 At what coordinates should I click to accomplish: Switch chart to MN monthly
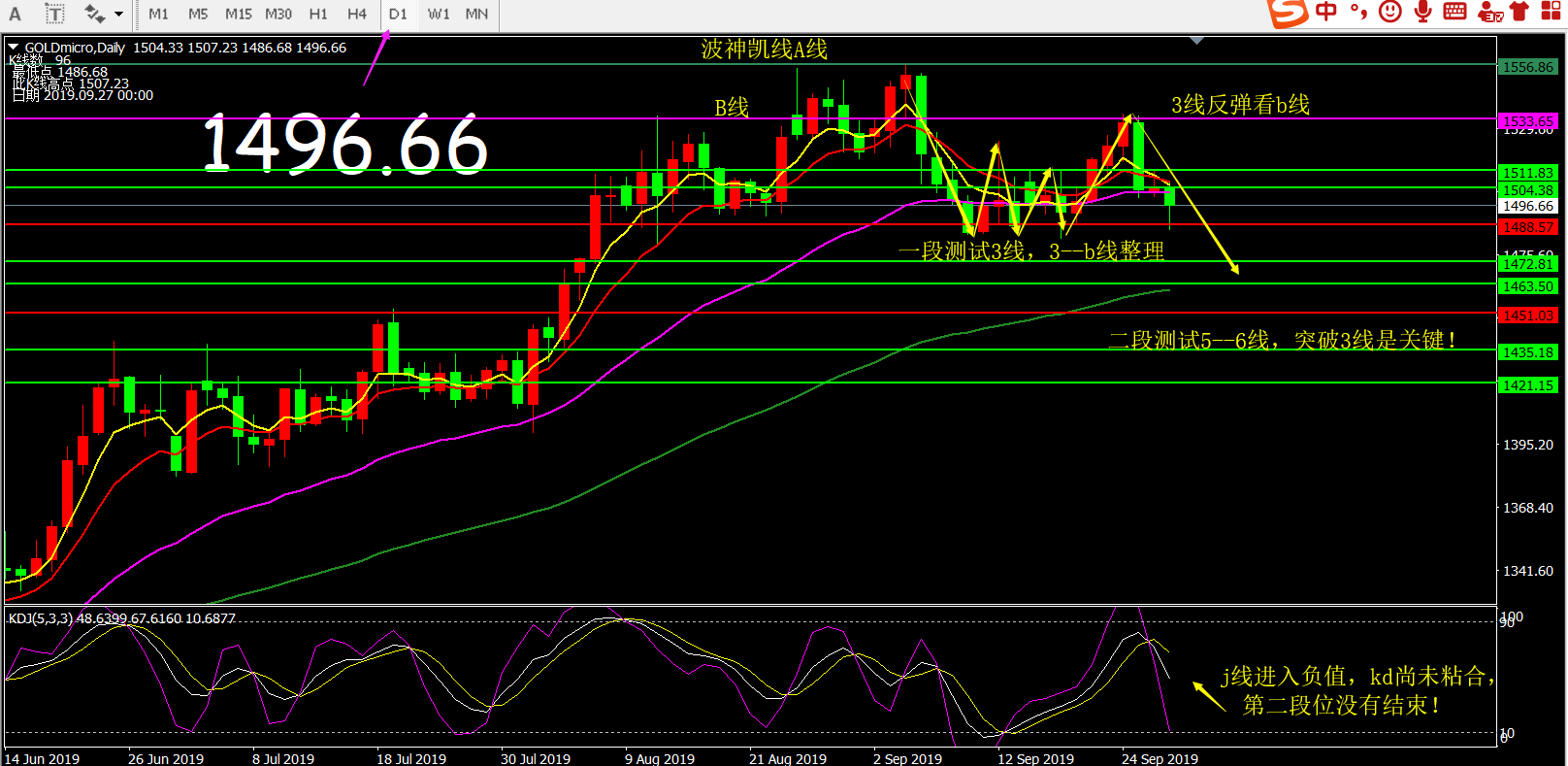point(476,14)
